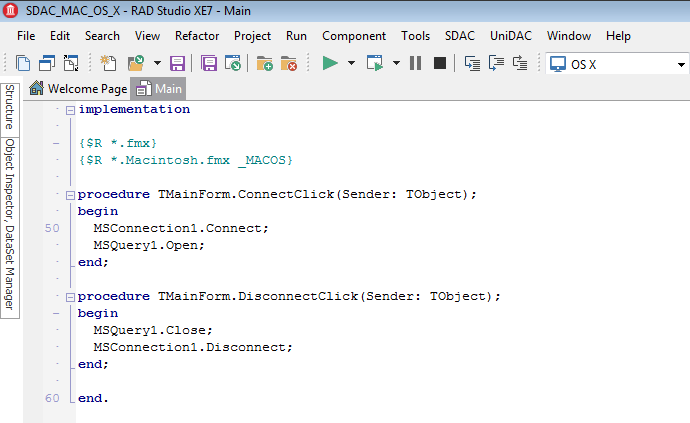This screenshot has height=423, width=690.
Task: Click the MSQuery1.Open; code line
Action: point(149,245)
